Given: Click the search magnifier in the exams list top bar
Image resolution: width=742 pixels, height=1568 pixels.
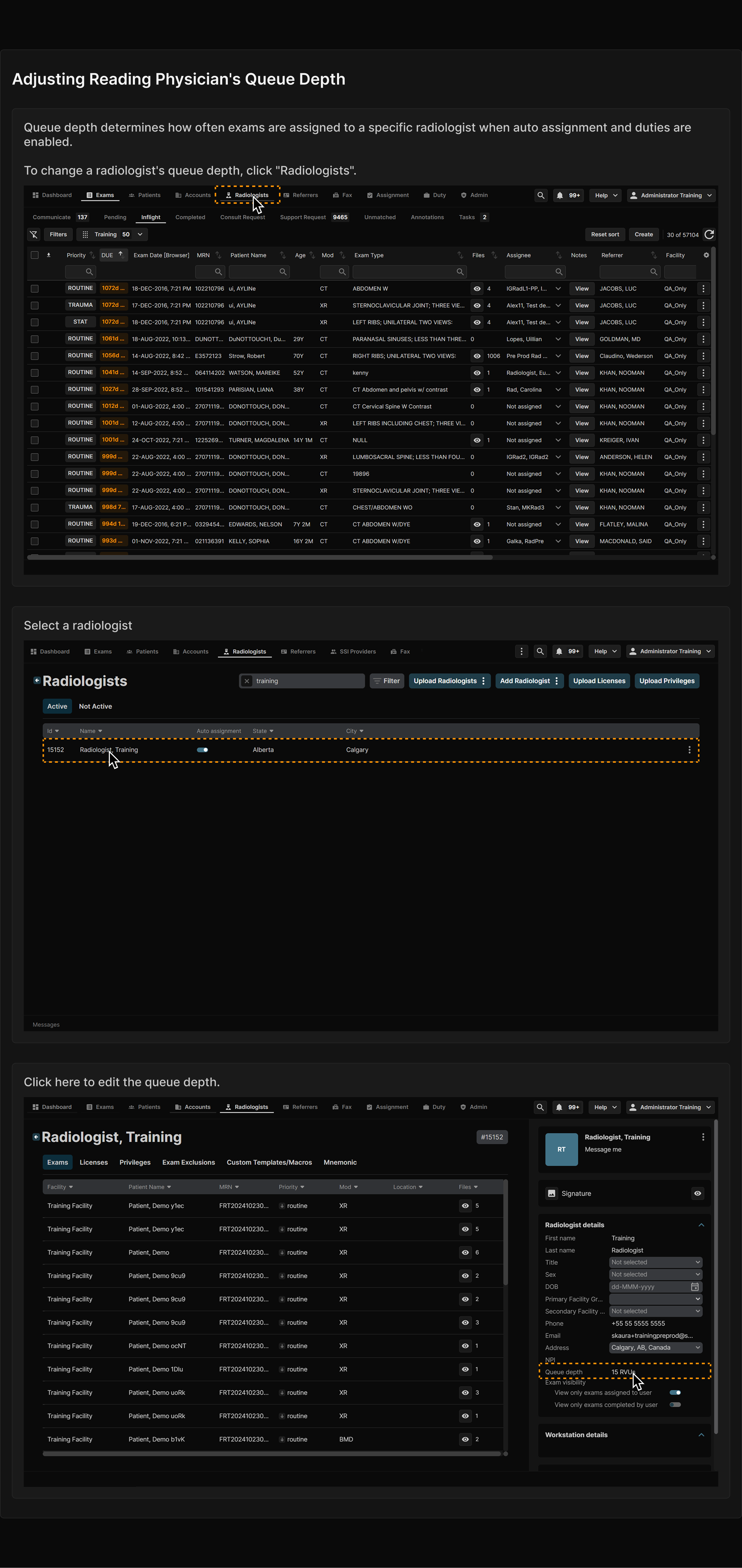Looking at the screenshot, I should click(x=541, y=196).
